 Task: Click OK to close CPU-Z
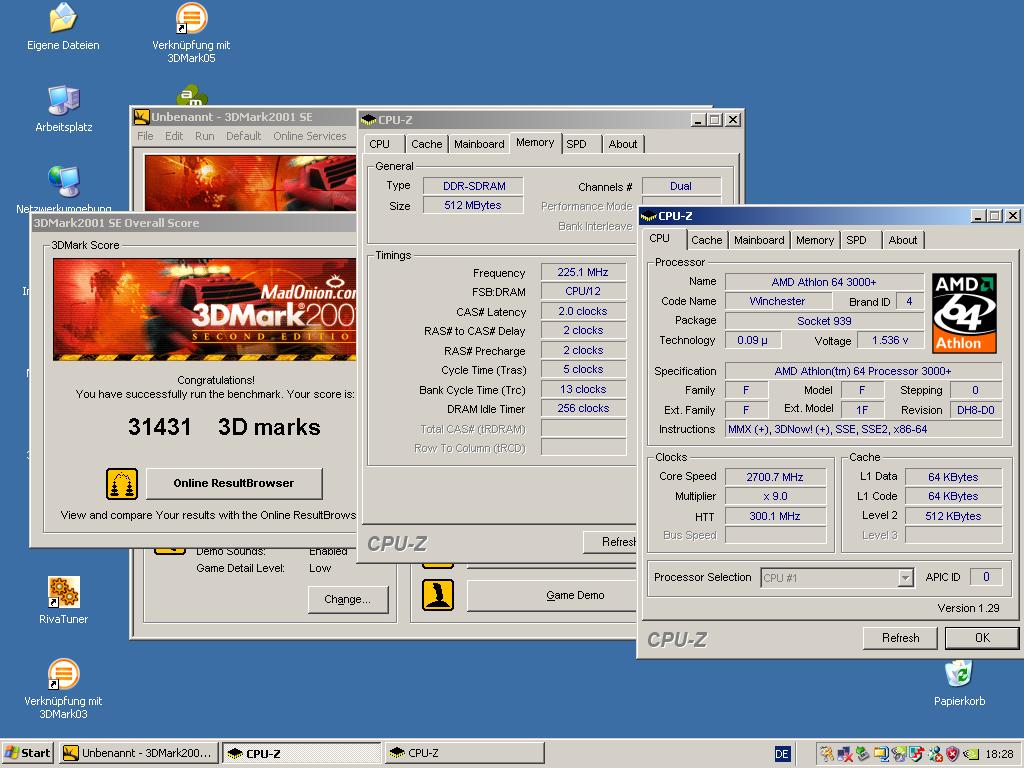pos(981,638)
